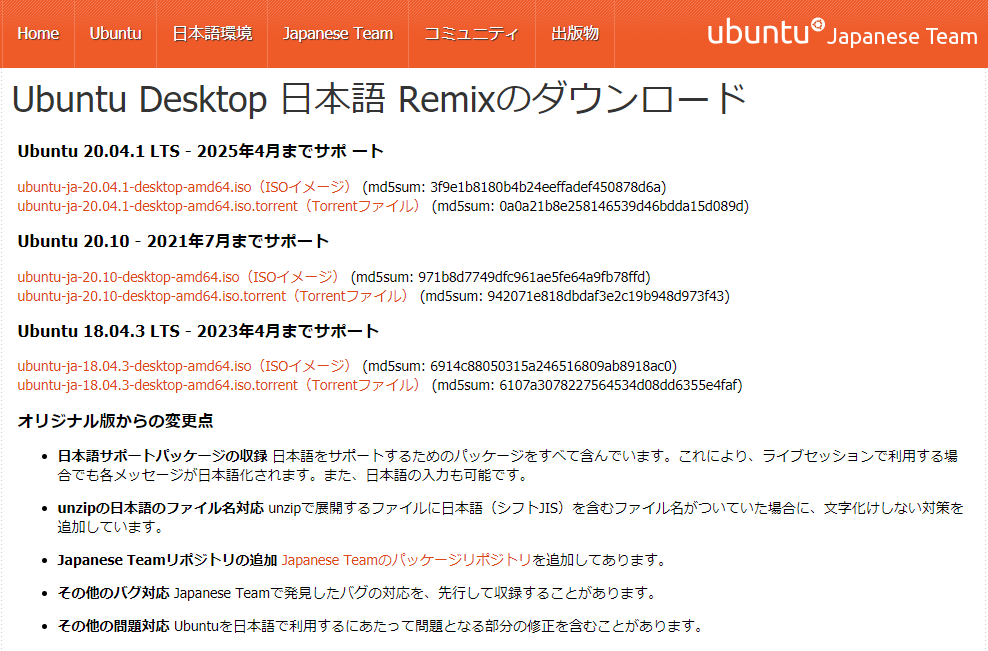Click heading Ubuntu 20.04.1 LTS - 2025年4月までサポート
Screen dimensions: 988x651
click(200, 151)
